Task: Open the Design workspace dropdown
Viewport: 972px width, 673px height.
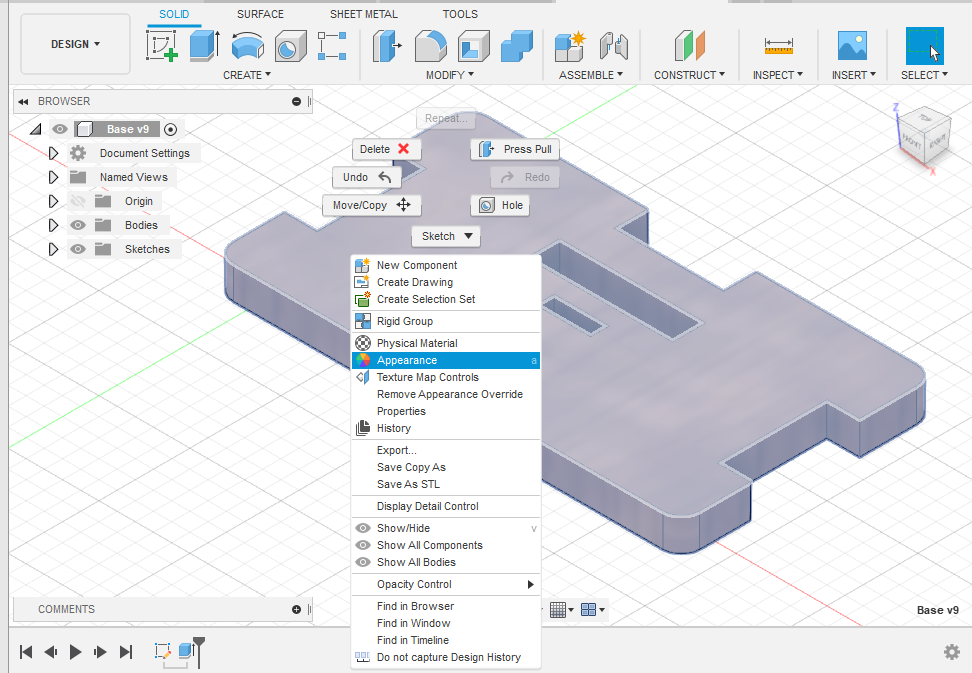Action: pyautogui.click(x=76, y=44)
